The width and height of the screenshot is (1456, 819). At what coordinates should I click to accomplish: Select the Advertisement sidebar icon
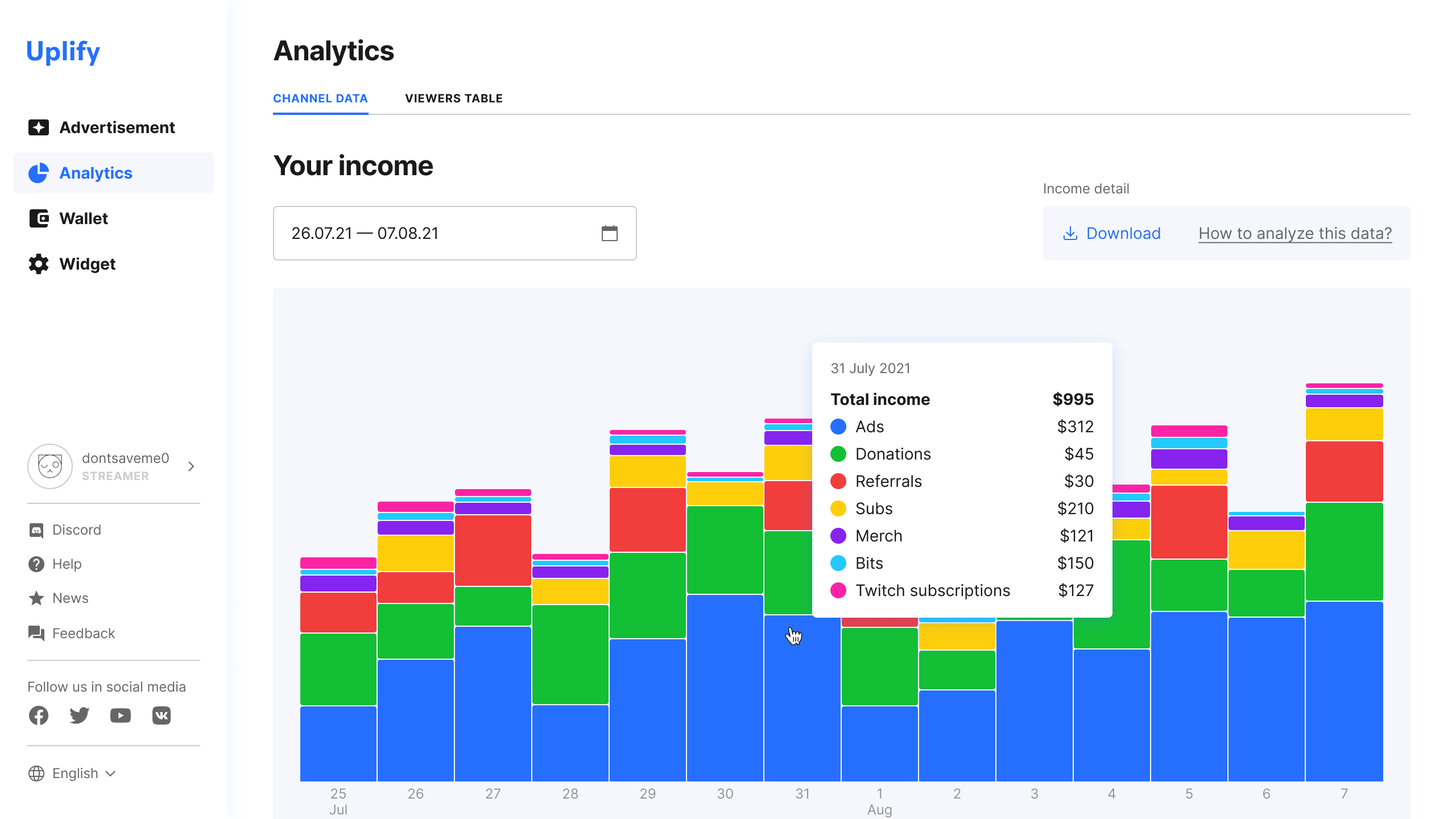click(x=38, y=127)
